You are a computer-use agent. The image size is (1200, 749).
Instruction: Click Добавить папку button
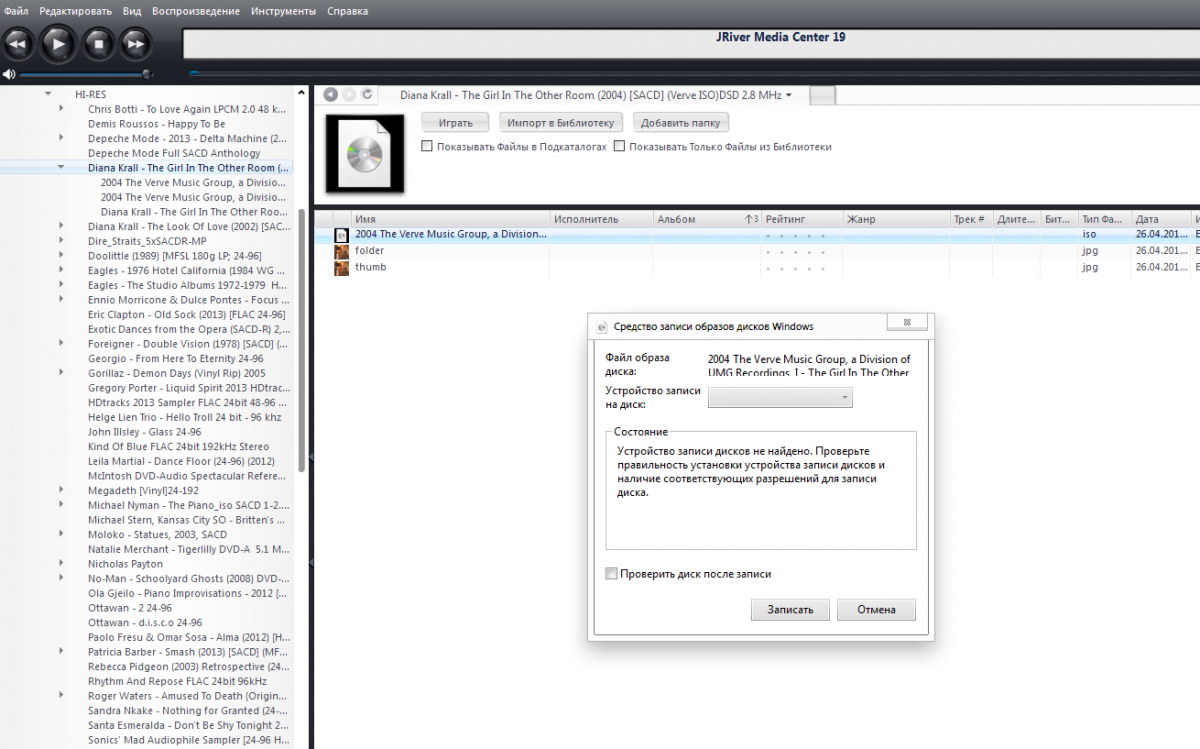point(681,122)
